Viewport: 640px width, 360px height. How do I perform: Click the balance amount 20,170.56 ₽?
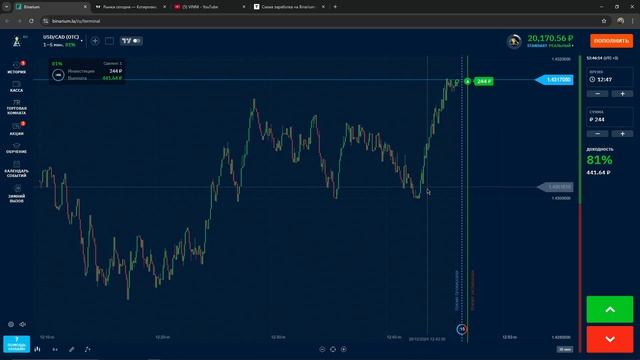[x=550, y=38]
